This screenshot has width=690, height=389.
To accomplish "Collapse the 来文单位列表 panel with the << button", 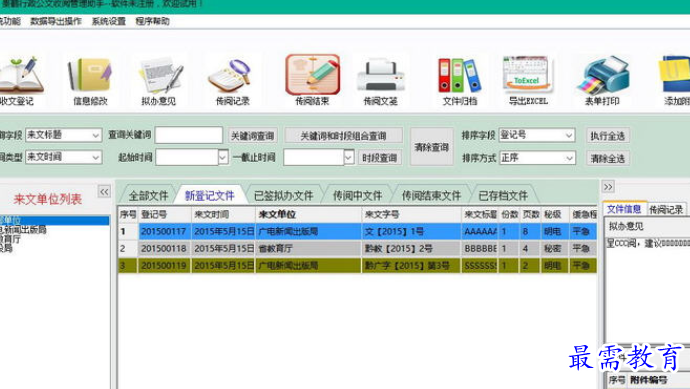I will click(x=104, y=191).
